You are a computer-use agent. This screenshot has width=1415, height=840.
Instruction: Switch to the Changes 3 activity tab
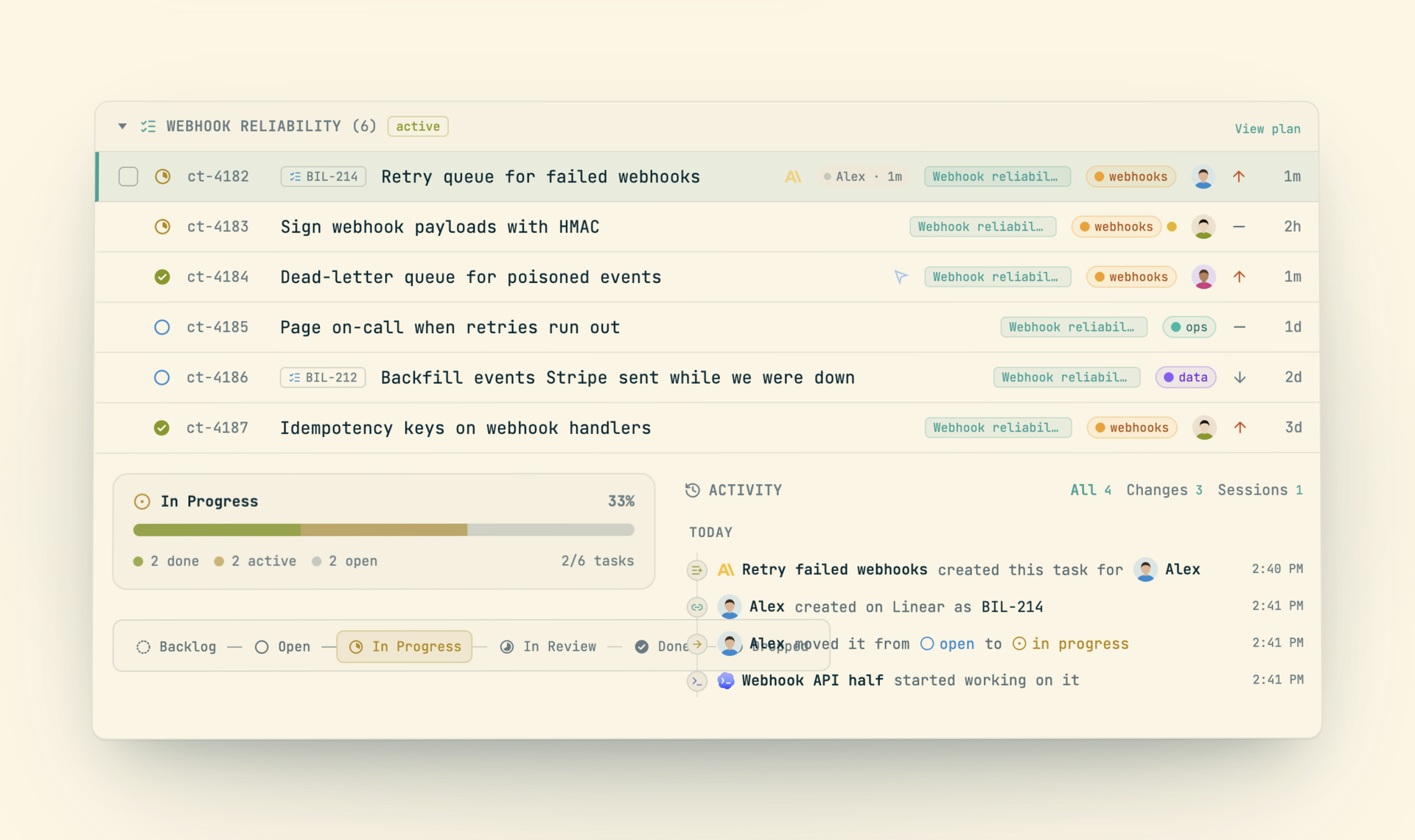[x=1164, y=490]
